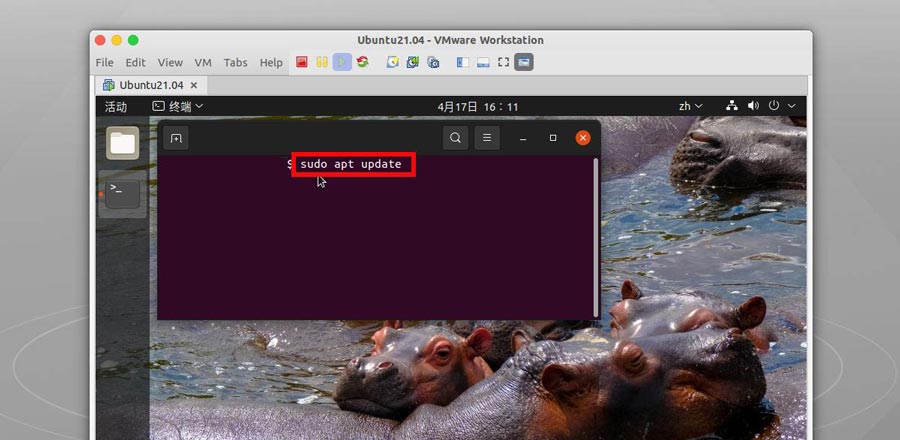This screenshot has height=440, width=900.
Task: Open the File menu
Action: click(x=104, y=63)
